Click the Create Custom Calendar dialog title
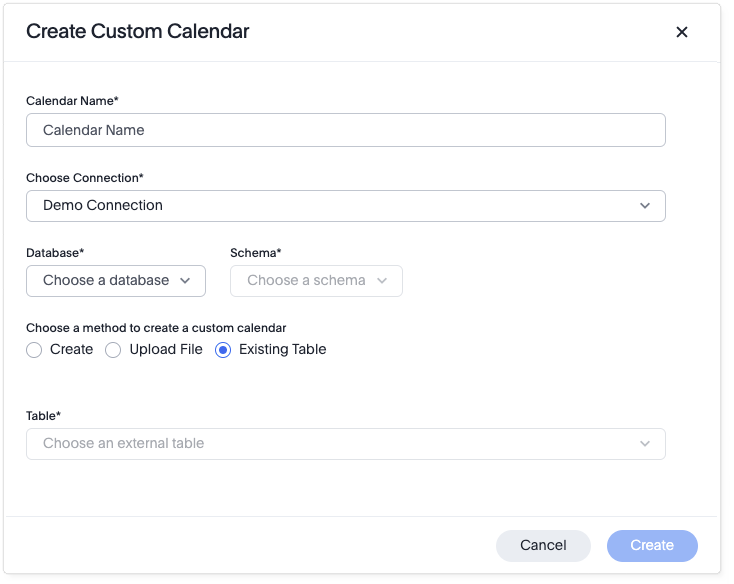Image resolution: width=734 pixels, height=584 pixels. [x=138, y=32]
